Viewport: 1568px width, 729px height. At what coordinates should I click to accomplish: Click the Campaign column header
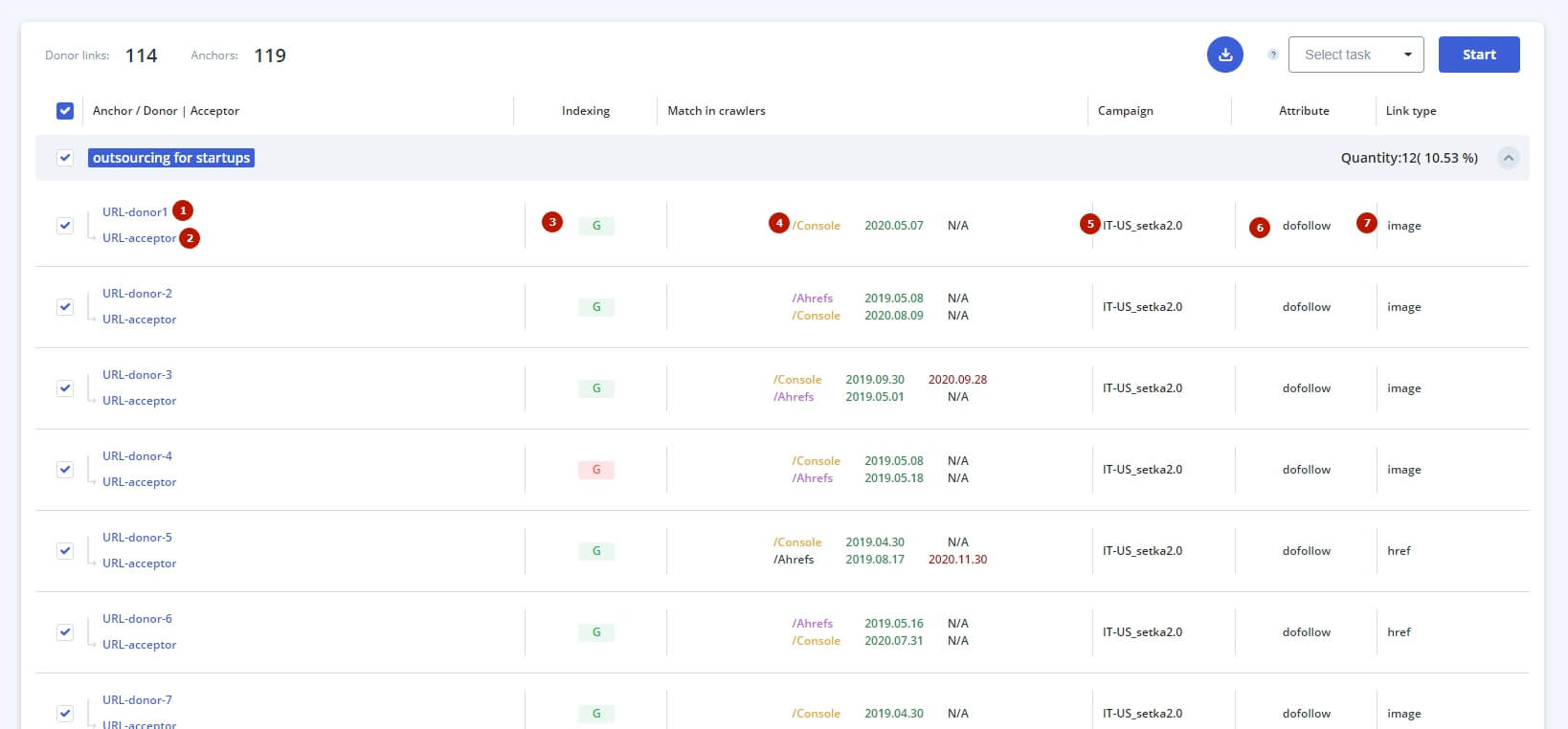coord(1126,111)
